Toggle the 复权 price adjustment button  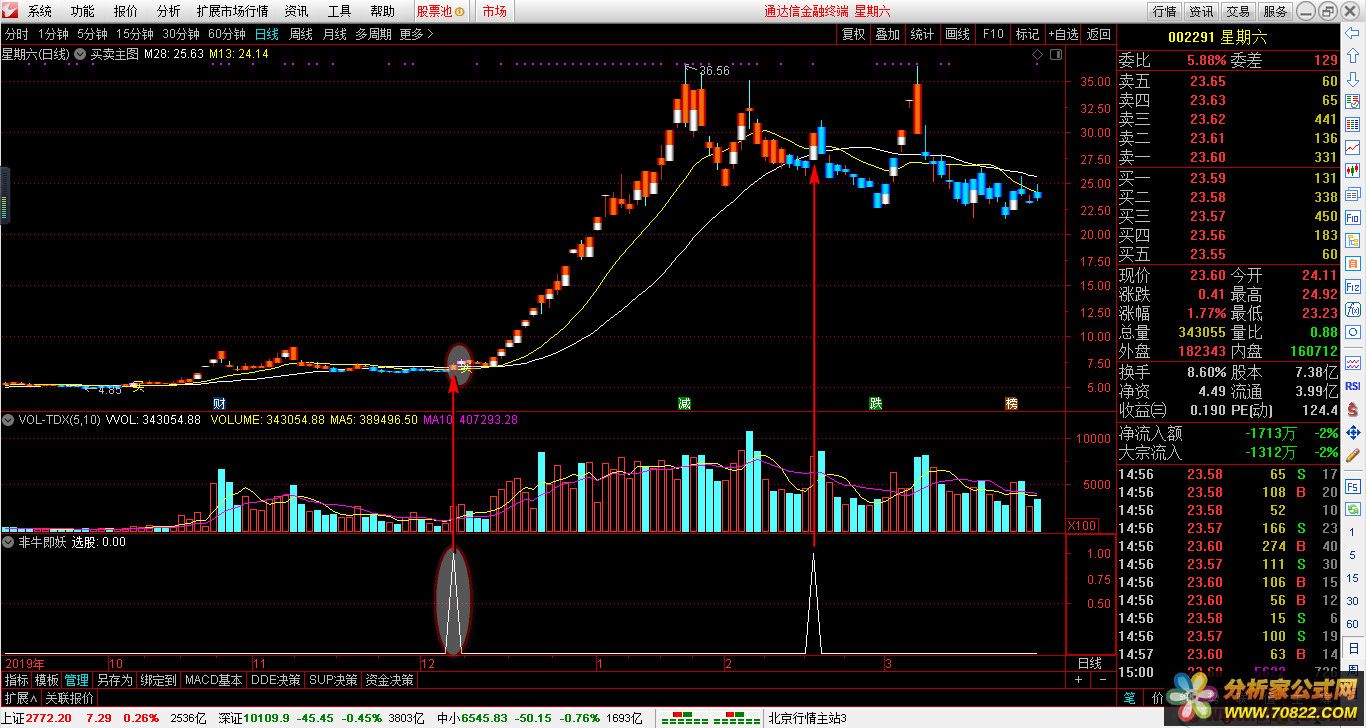(853, 34)
